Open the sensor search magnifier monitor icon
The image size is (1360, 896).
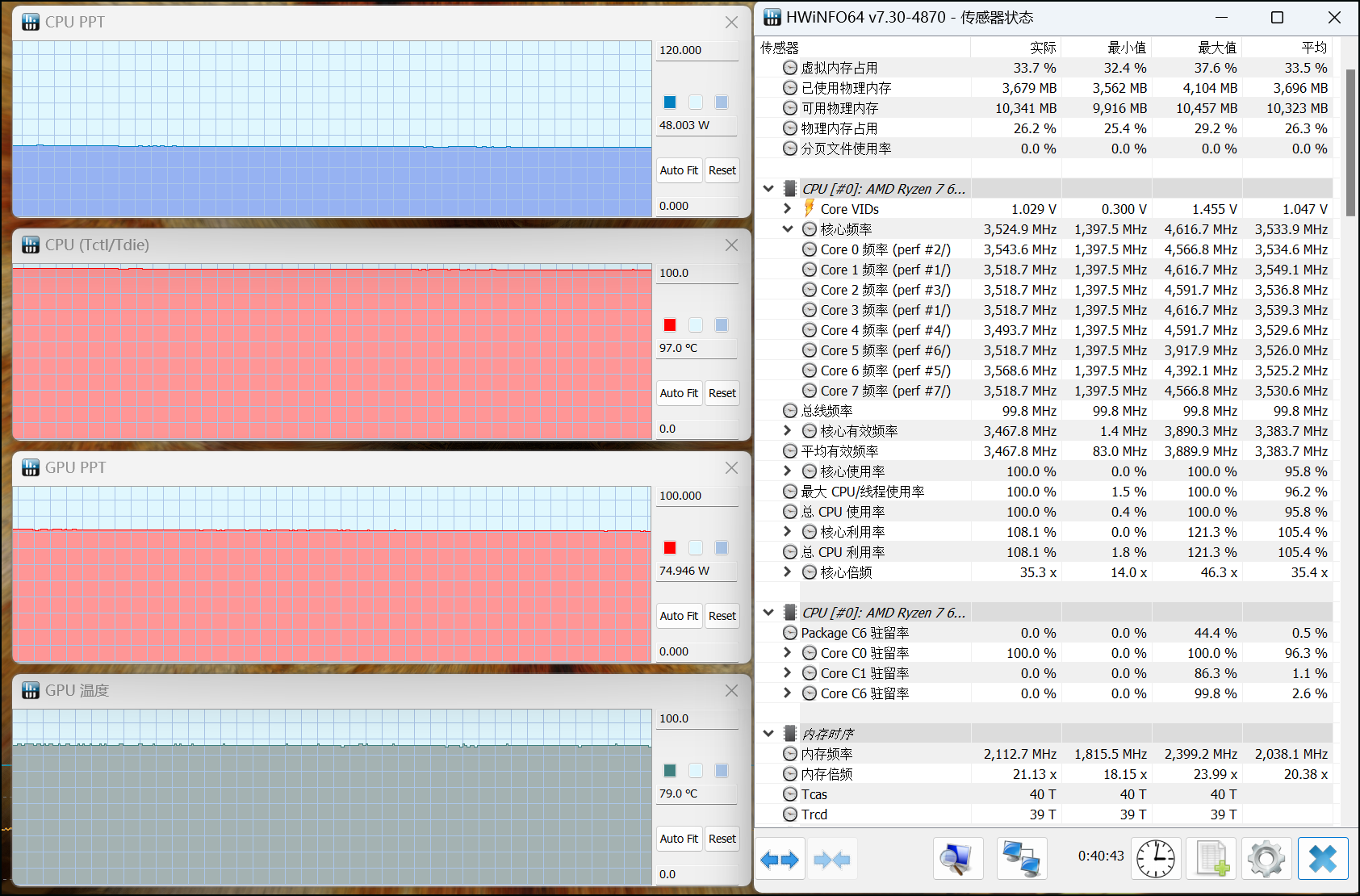click(958, 858)
